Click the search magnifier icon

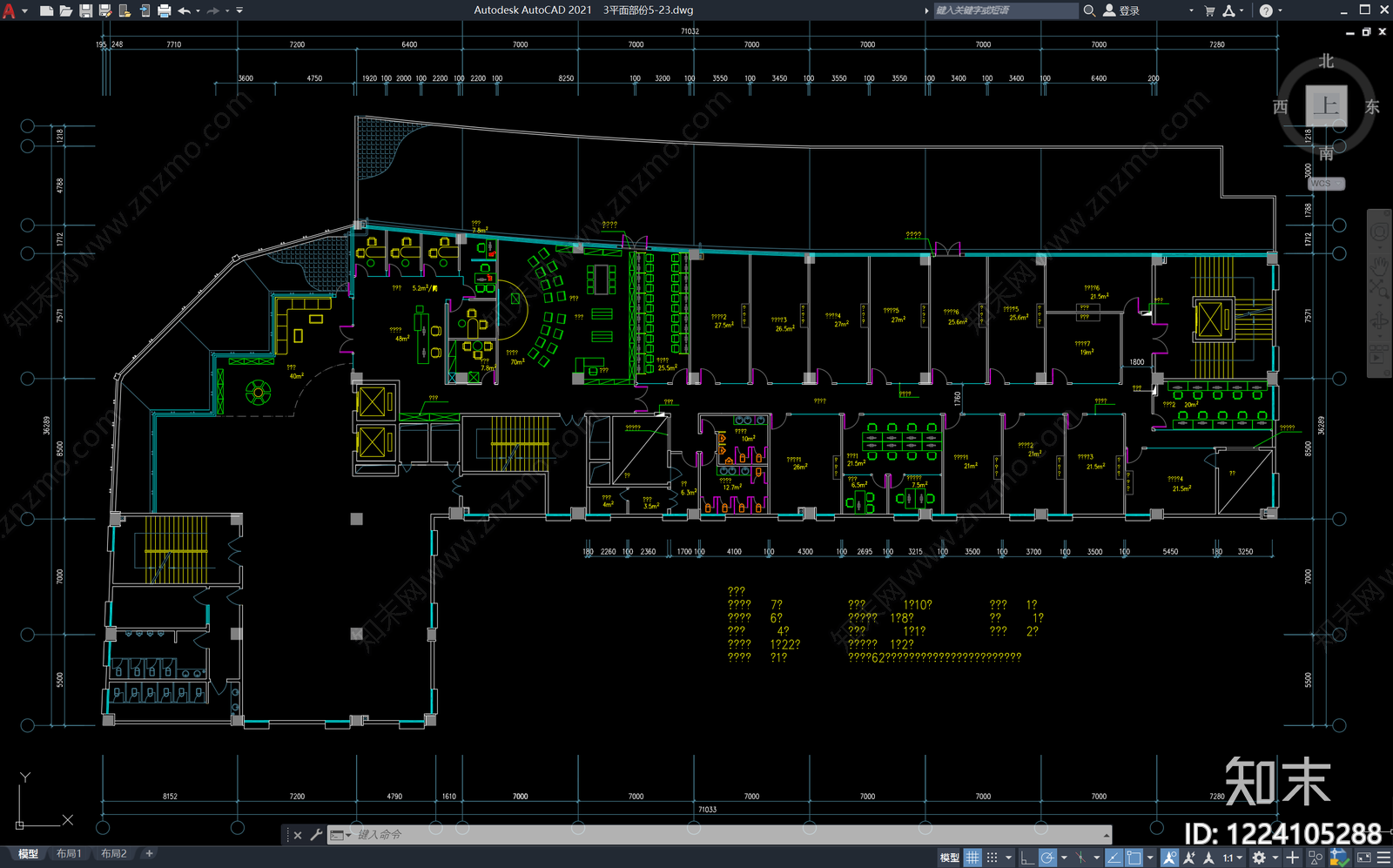tap(1089, 10)
